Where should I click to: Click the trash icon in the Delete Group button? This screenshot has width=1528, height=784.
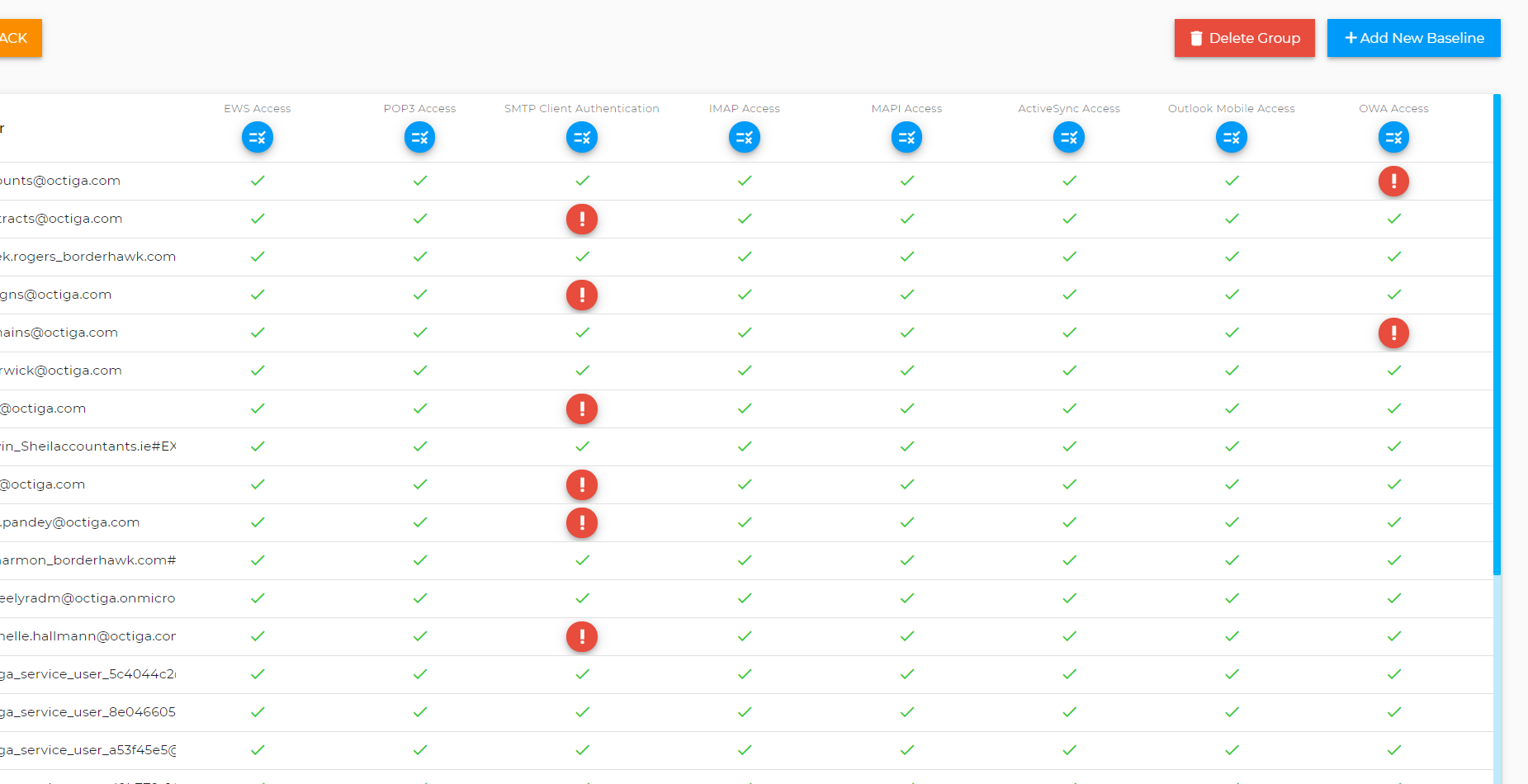[x=1196, y=38]
